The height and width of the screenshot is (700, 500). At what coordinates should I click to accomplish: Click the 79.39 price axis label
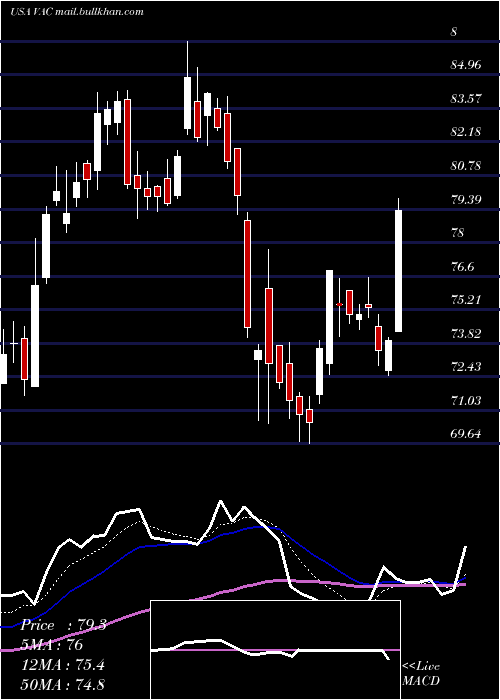click(x=466, y=199)
